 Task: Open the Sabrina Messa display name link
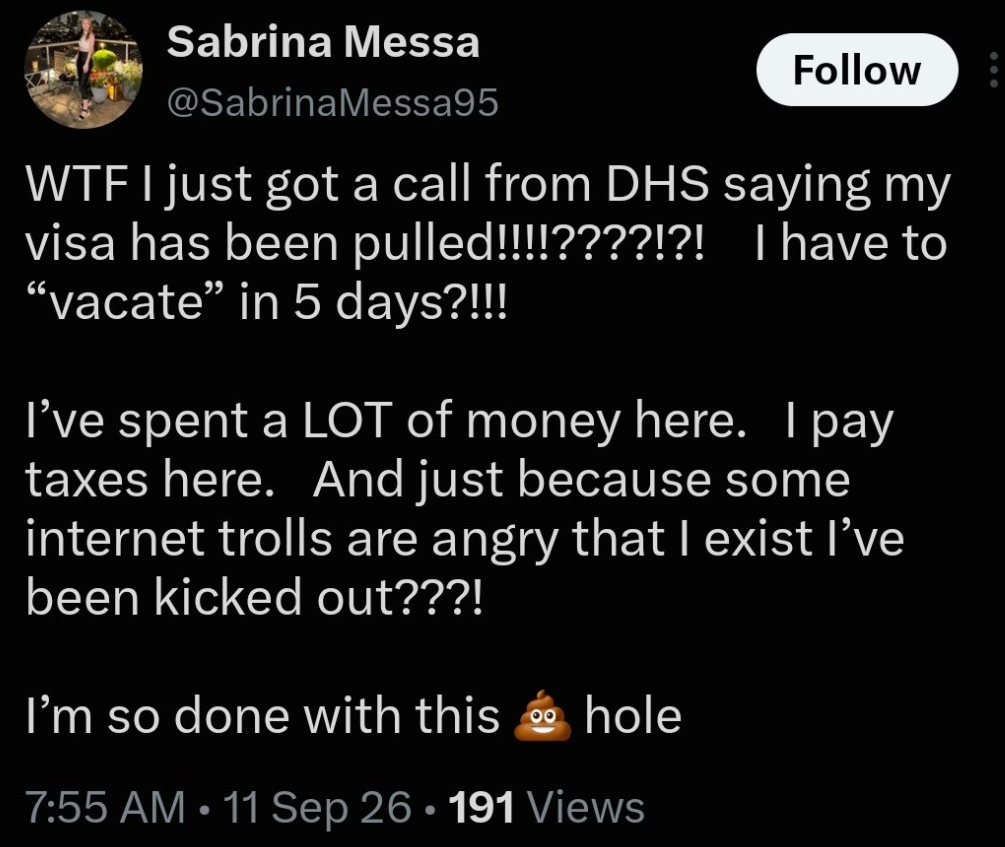[x=323, y=42]
